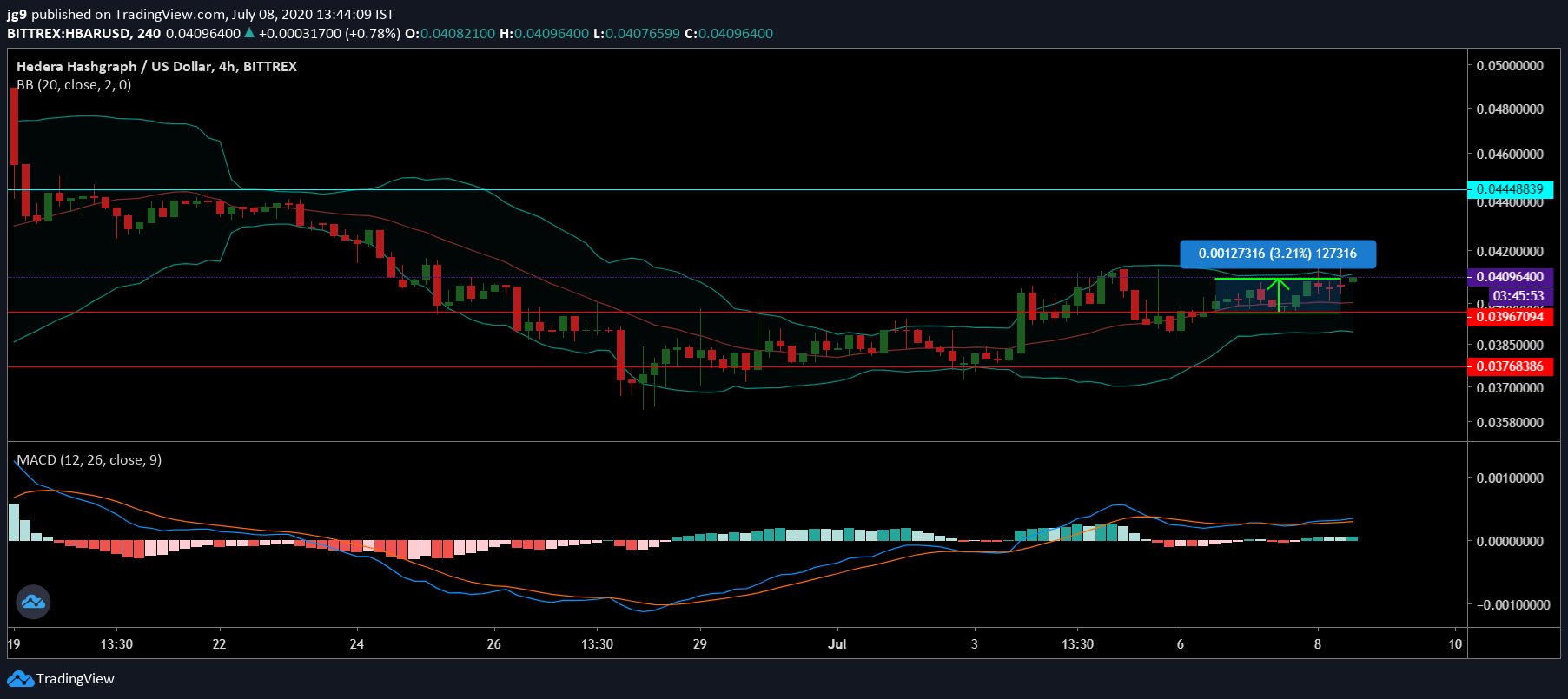Viewport: 1568px width, 699px height.
Task: Click the Hedera Hashgraph / US Dollar chart title
Action: (156, 67)
